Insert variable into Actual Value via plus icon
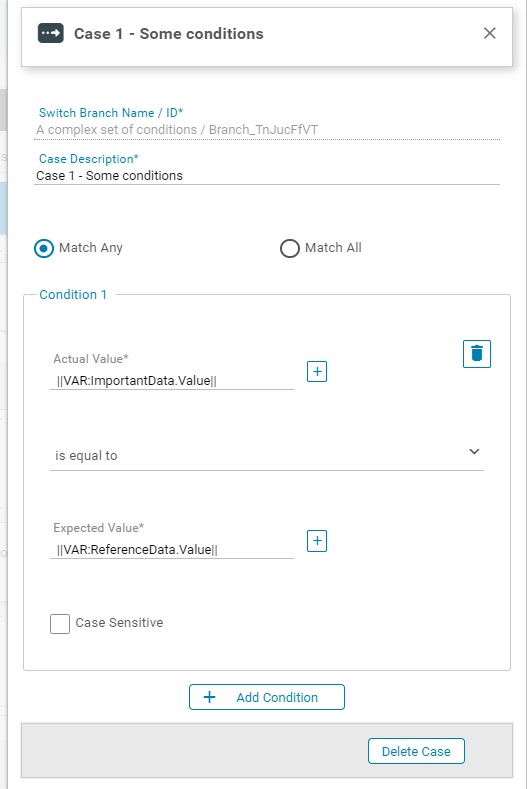The image size is (527, 789). [x=317, y=371]
